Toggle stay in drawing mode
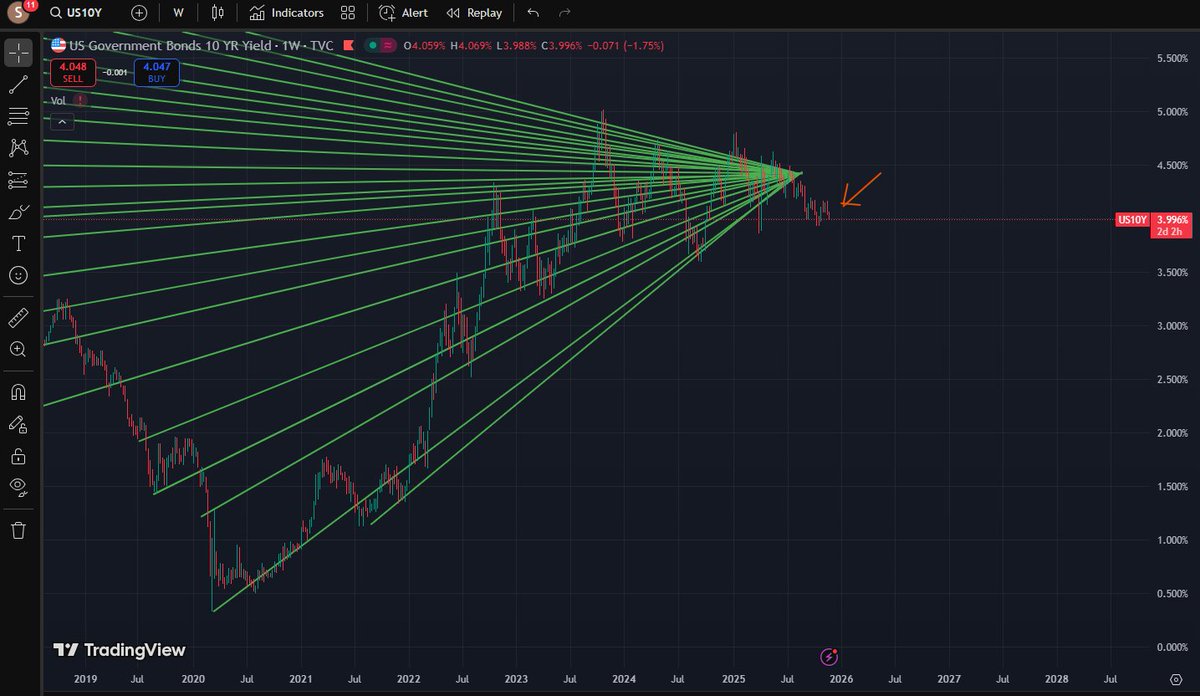 click(x=18, y=424)
